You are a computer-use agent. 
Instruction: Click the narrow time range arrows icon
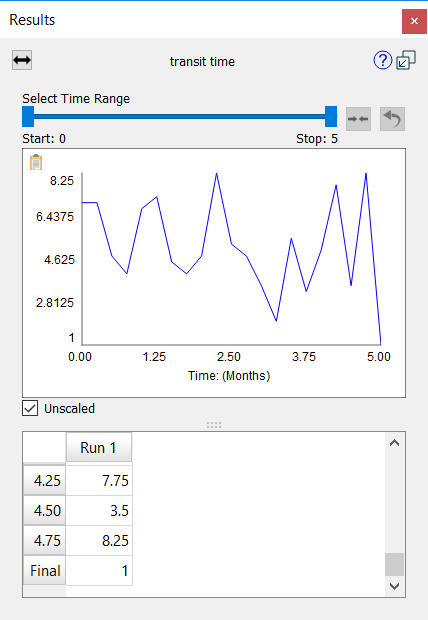(358, 119)
